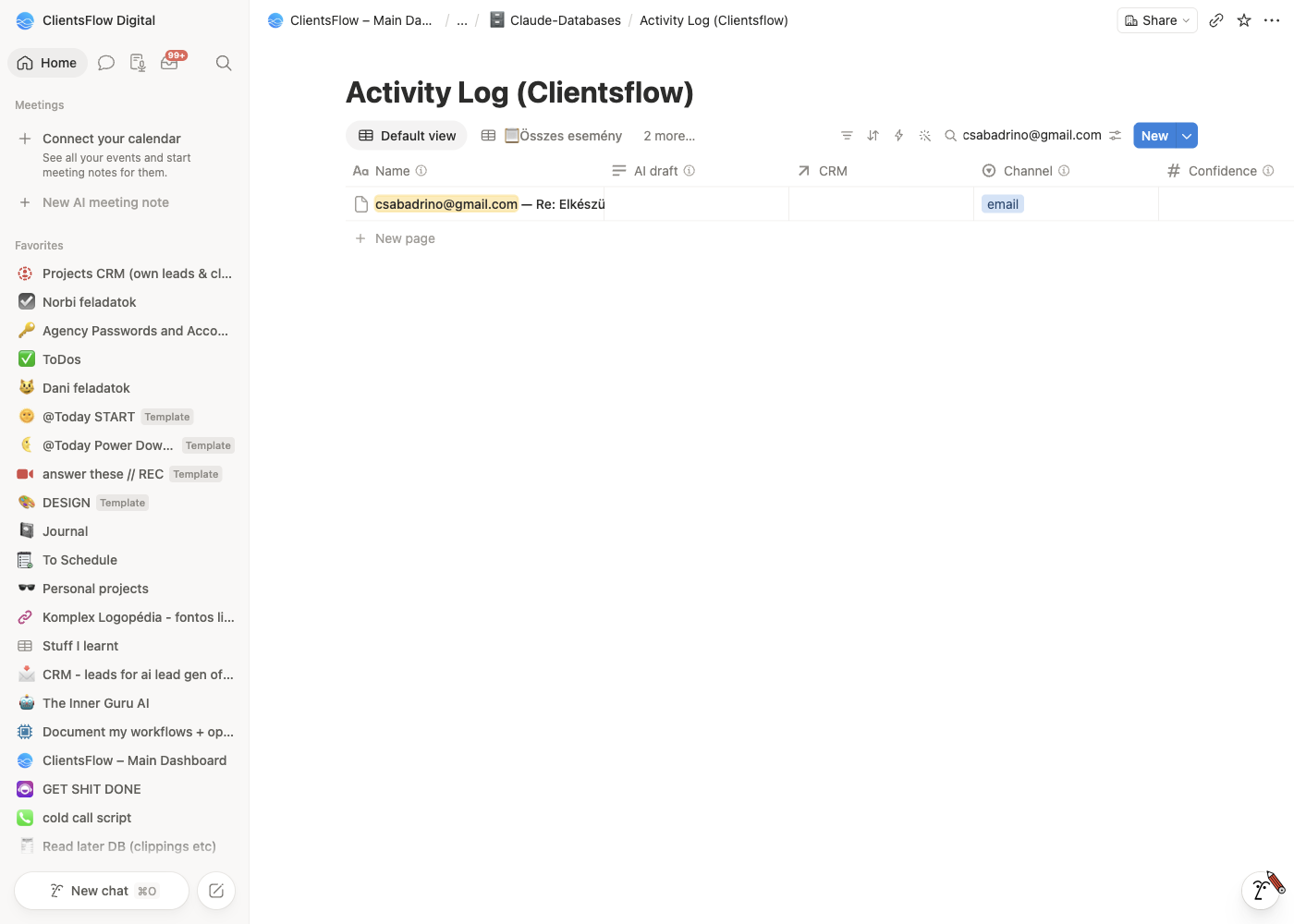Open the automations lightning bolt icon
The height and width of the screenshot is (924, 1294).
pos(898,136)
